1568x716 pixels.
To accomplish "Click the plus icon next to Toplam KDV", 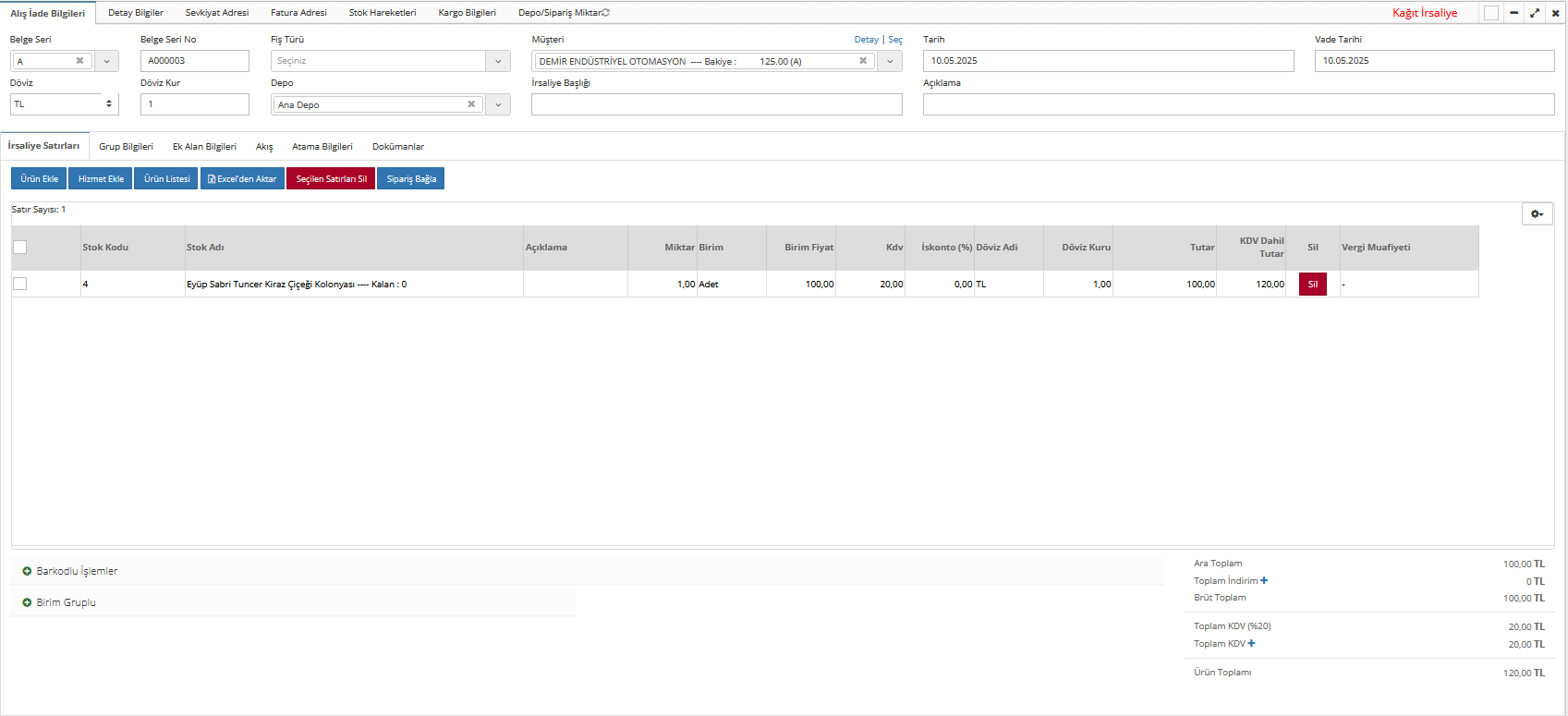I will tap(1252, 644).
